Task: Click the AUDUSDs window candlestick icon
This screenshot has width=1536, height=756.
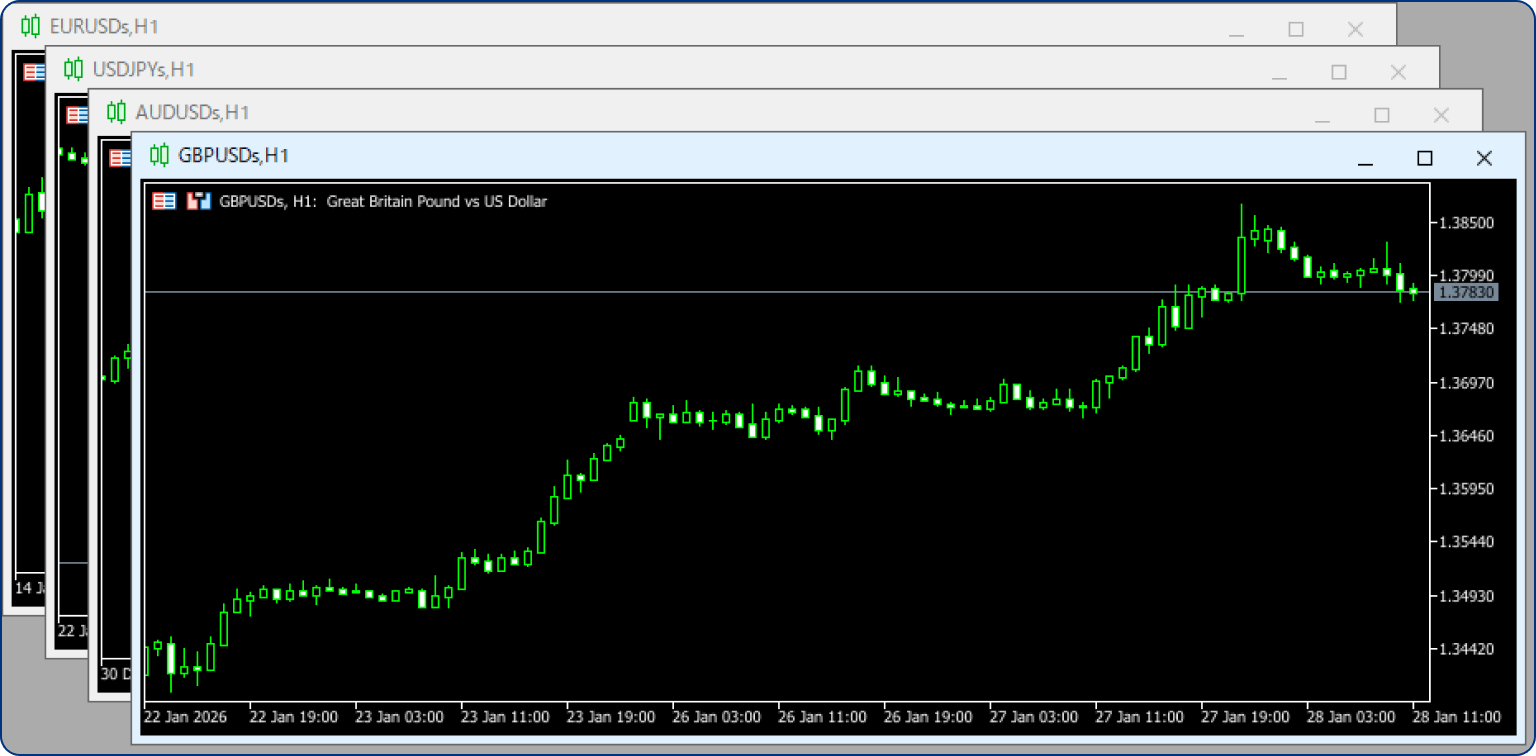Action: click(x=116, y=111)
